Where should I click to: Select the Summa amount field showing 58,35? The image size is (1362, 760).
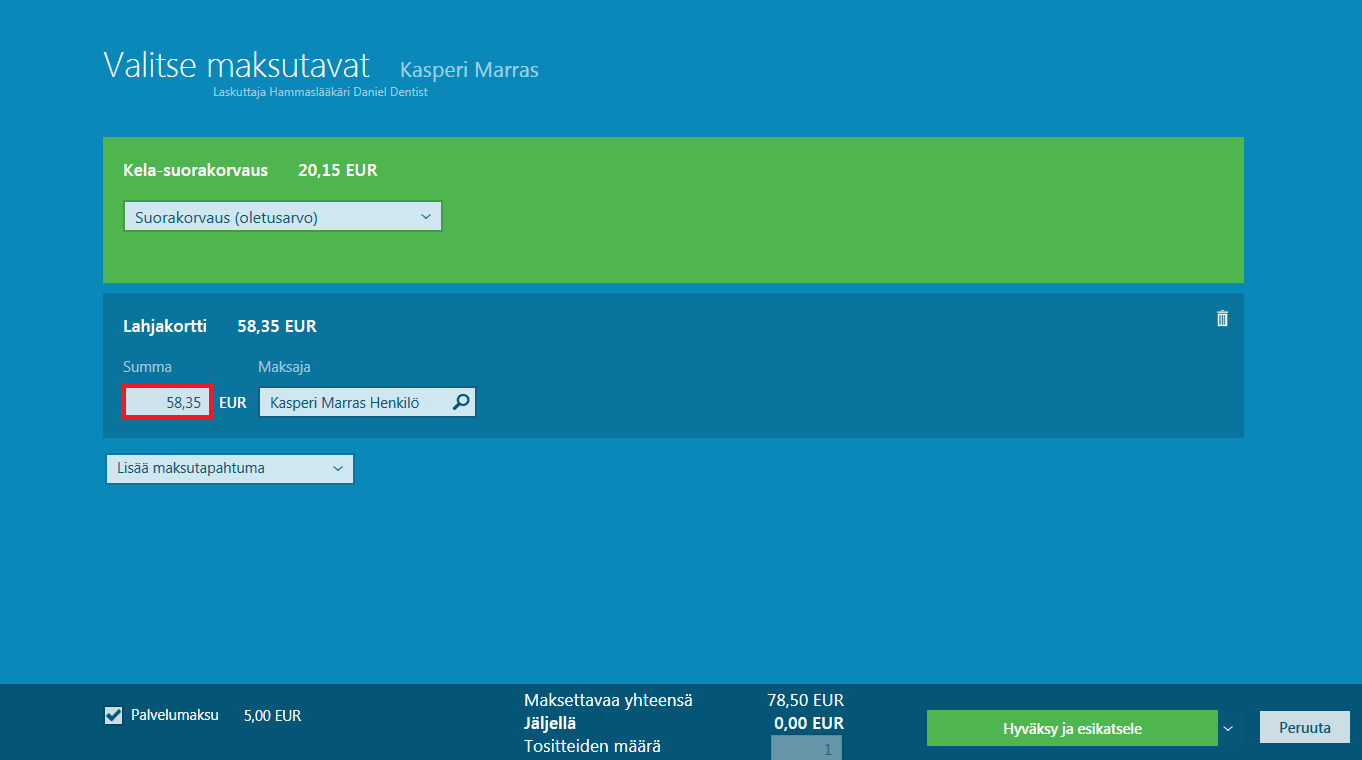tap(168, 402)
